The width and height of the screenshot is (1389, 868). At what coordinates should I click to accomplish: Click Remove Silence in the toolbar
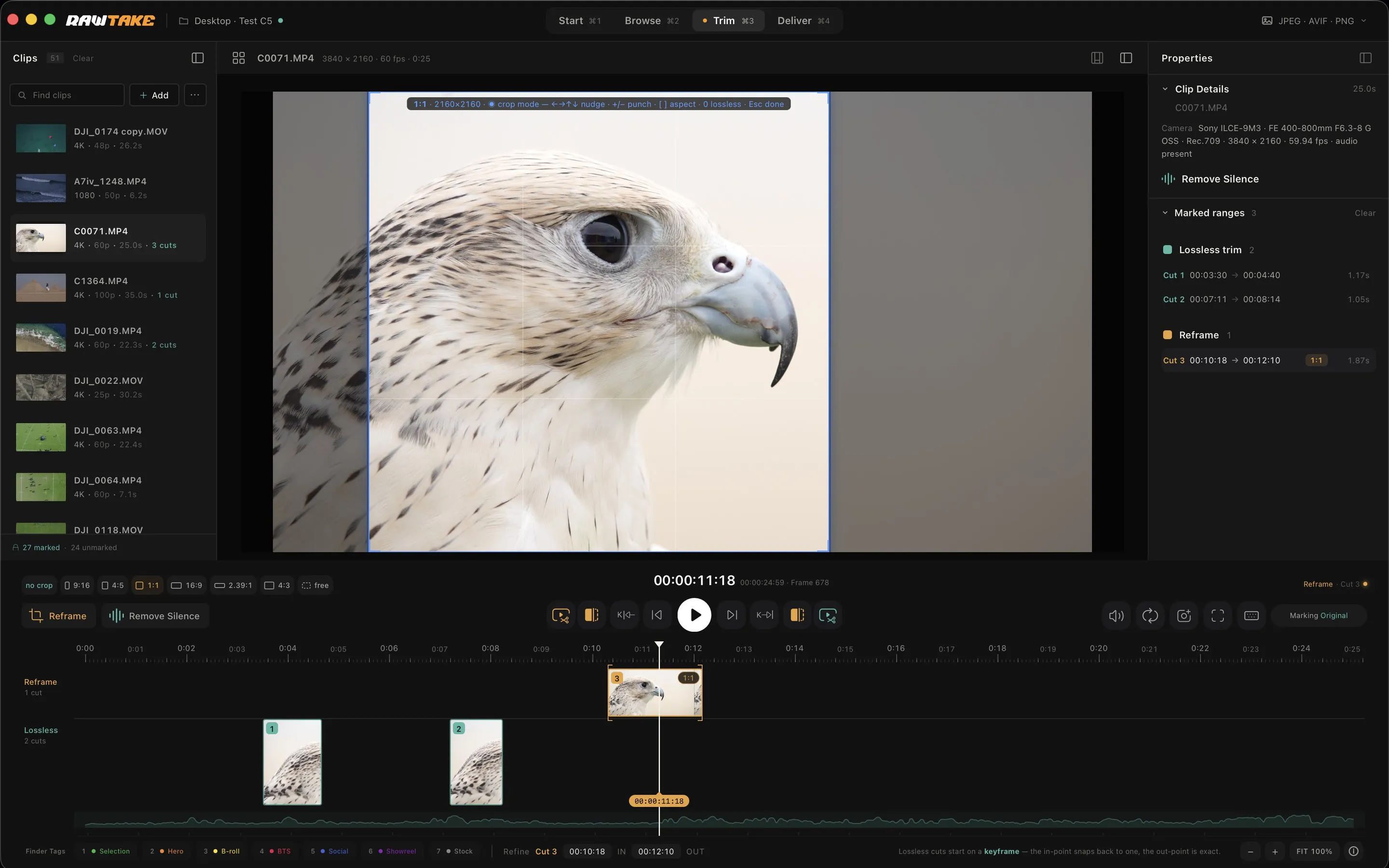pos(155,616)
